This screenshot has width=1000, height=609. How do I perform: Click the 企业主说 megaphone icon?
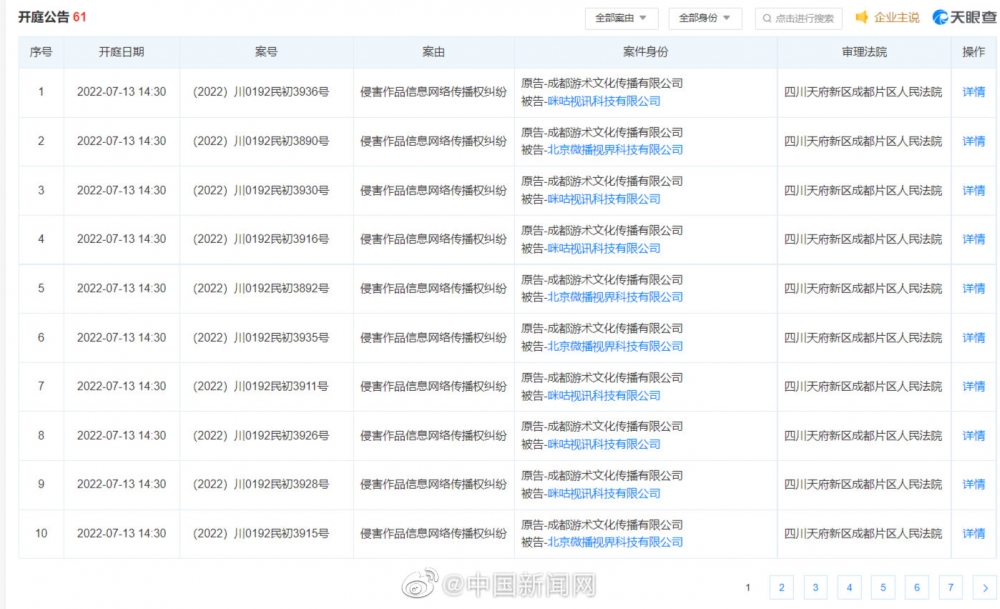(x=861, y=18)
